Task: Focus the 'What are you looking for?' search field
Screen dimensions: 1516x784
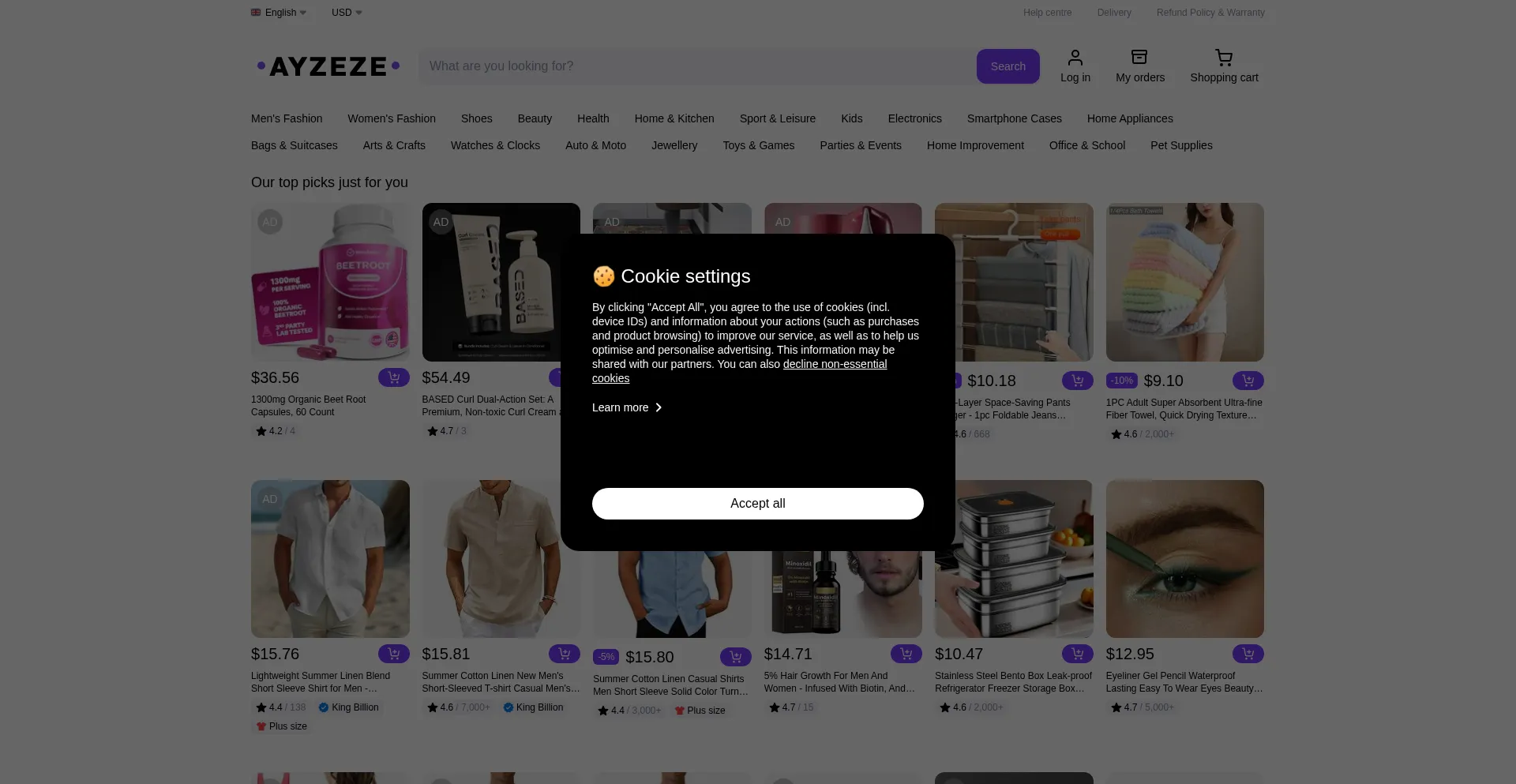Action: (x=696, y=66)
